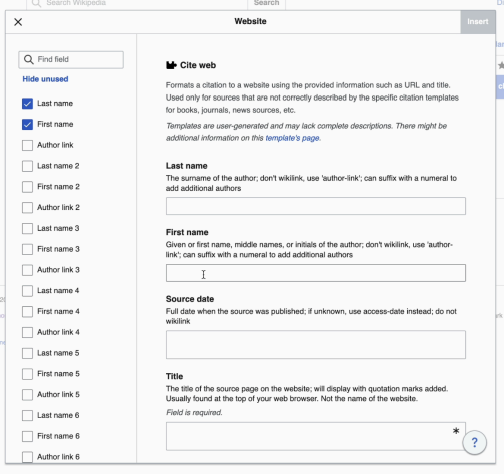Viewport: 504px width, 474px height.
Task: Enable the Author link 2 checkbox
Action: tap(27, 207)
